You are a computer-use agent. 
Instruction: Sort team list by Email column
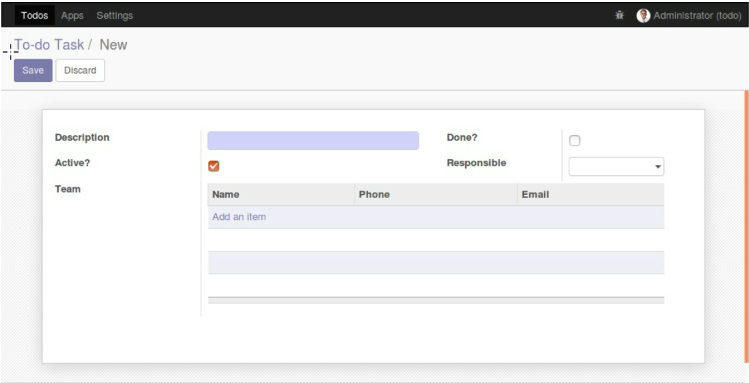click(535, 194)
